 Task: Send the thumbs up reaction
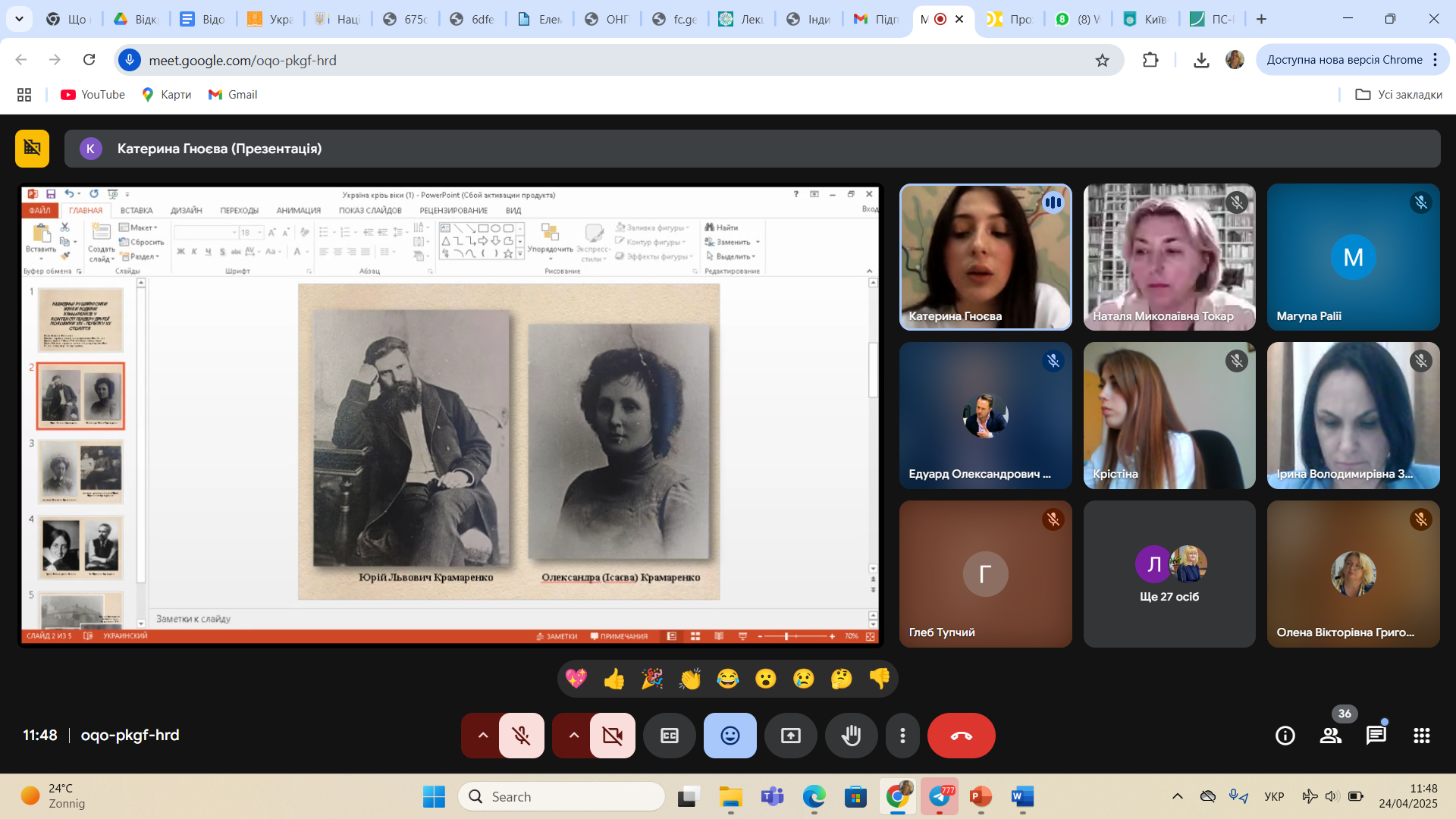pos(613,678)
